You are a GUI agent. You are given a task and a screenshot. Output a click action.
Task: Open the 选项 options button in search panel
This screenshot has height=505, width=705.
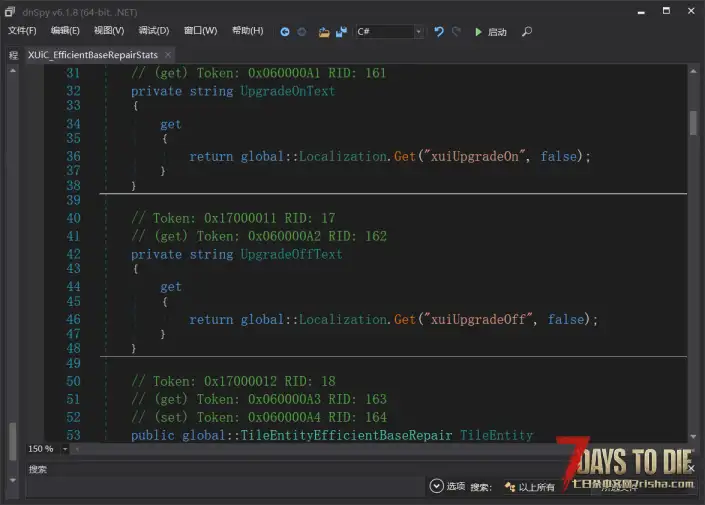pos(447,486)
